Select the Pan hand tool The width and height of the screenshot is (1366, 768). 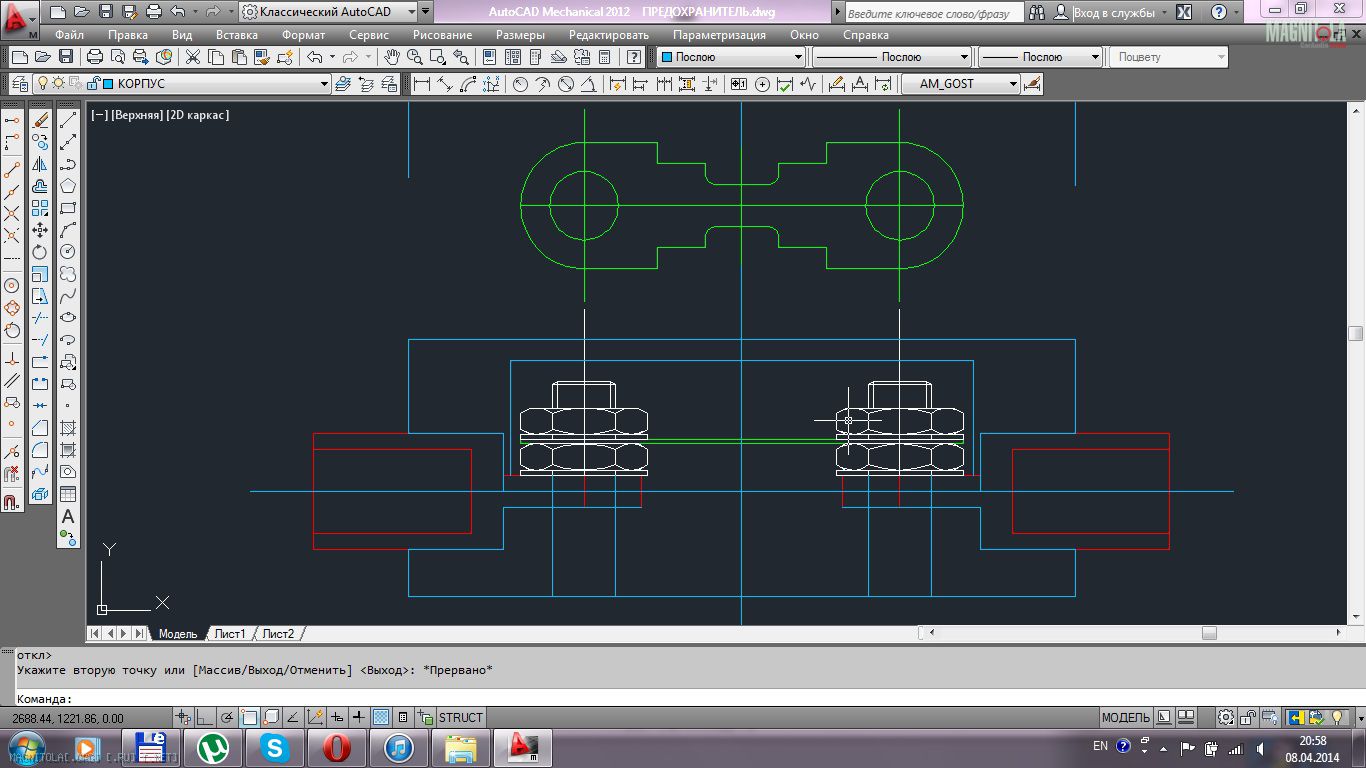pyautogui.click(x=392, y=57)
